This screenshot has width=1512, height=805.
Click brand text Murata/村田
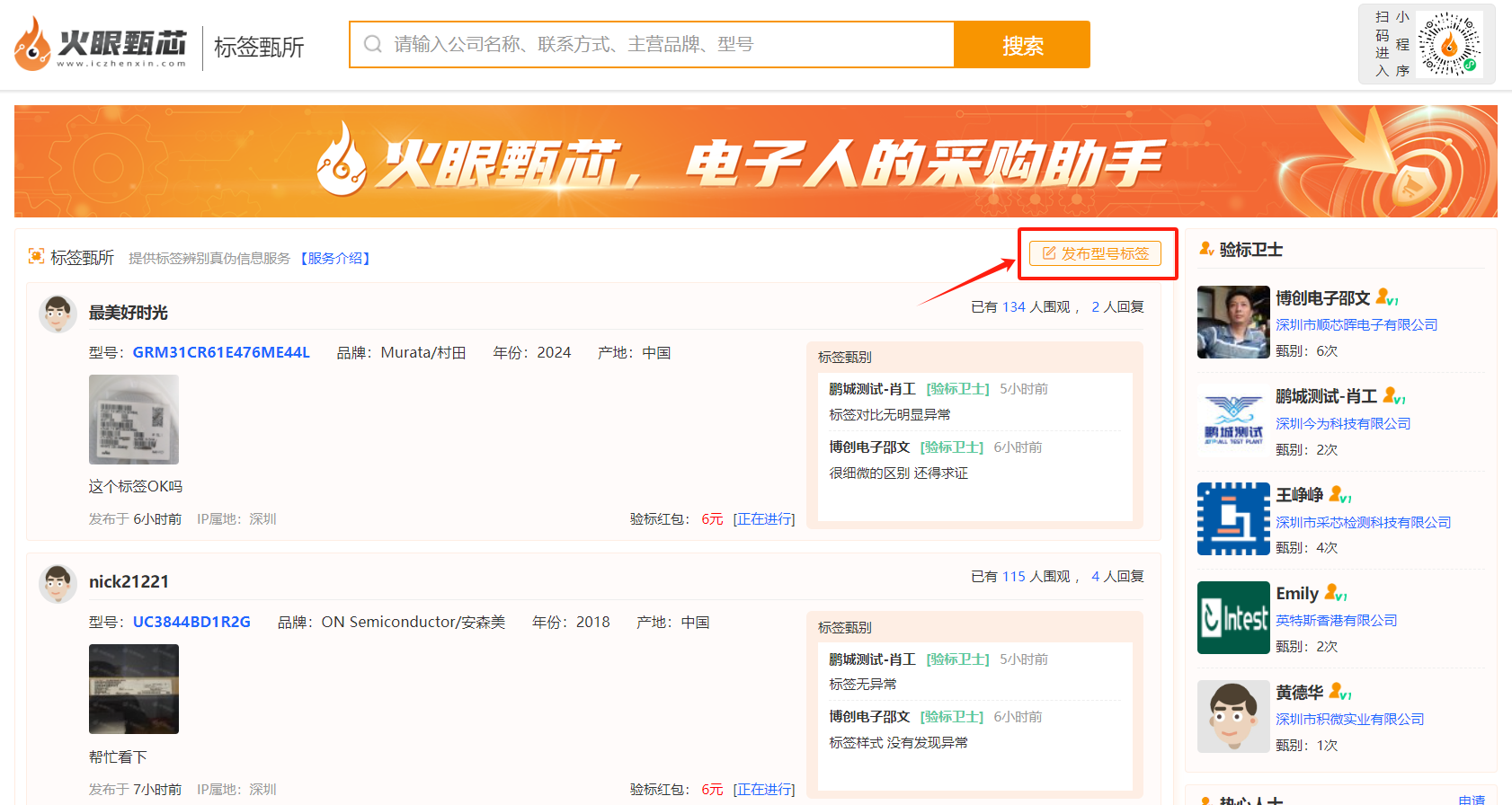422,352
